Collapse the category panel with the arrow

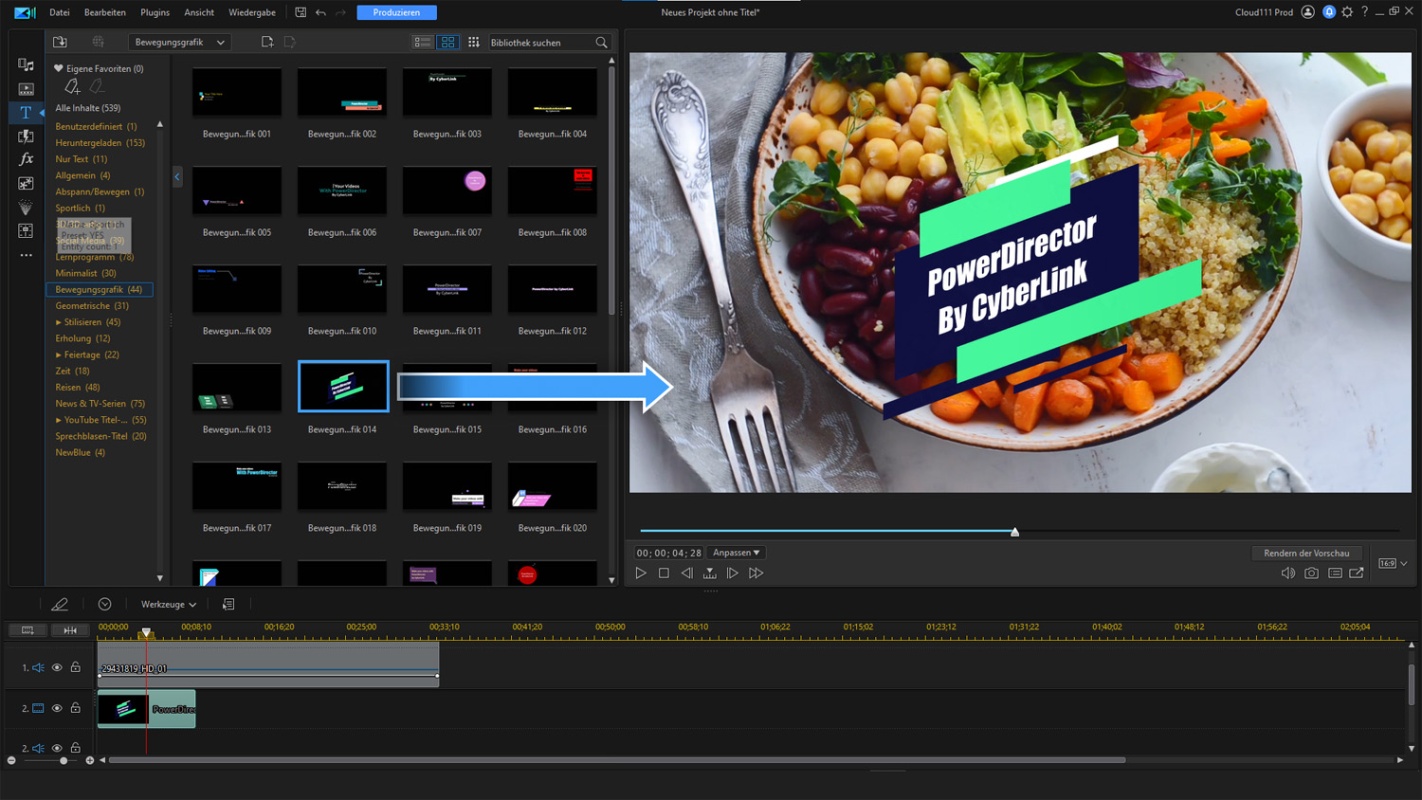coord(177,177)
